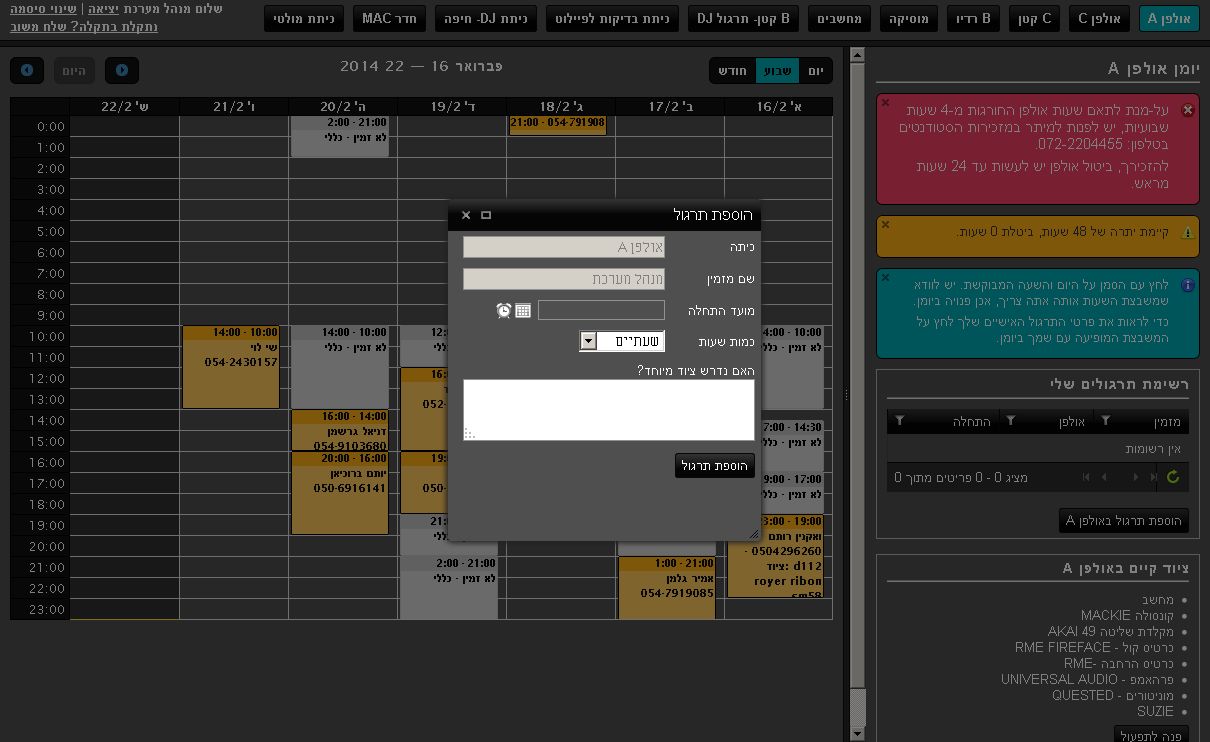Go to next week in calendar
This screenshot has height=742, width=1210.
pyautogui.click(x=27, y=70)
